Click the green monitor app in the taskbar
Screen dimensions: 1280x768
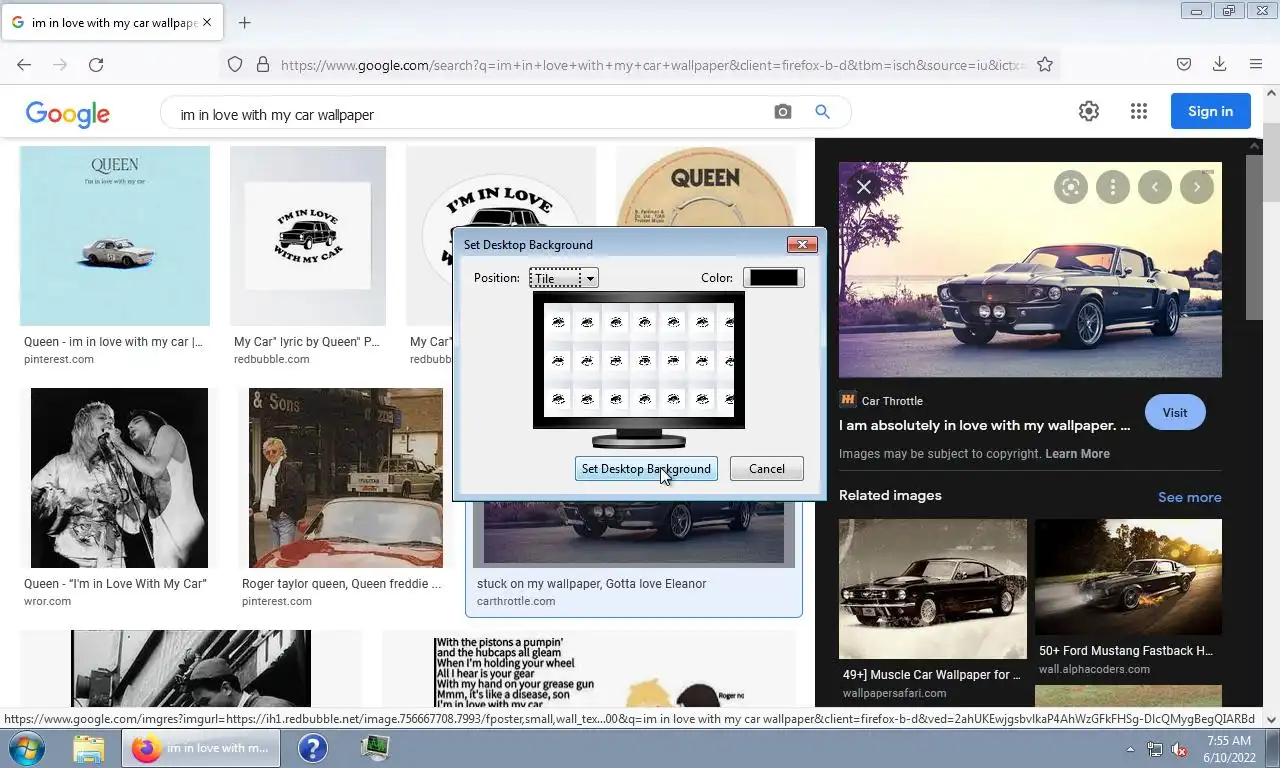click(375, 747)
